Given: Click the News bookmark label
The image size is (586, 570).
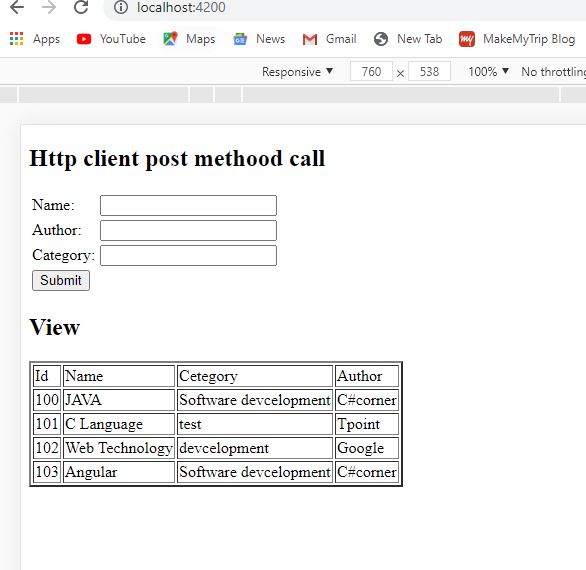Looking at the screenshot, I should click(271, 39).
